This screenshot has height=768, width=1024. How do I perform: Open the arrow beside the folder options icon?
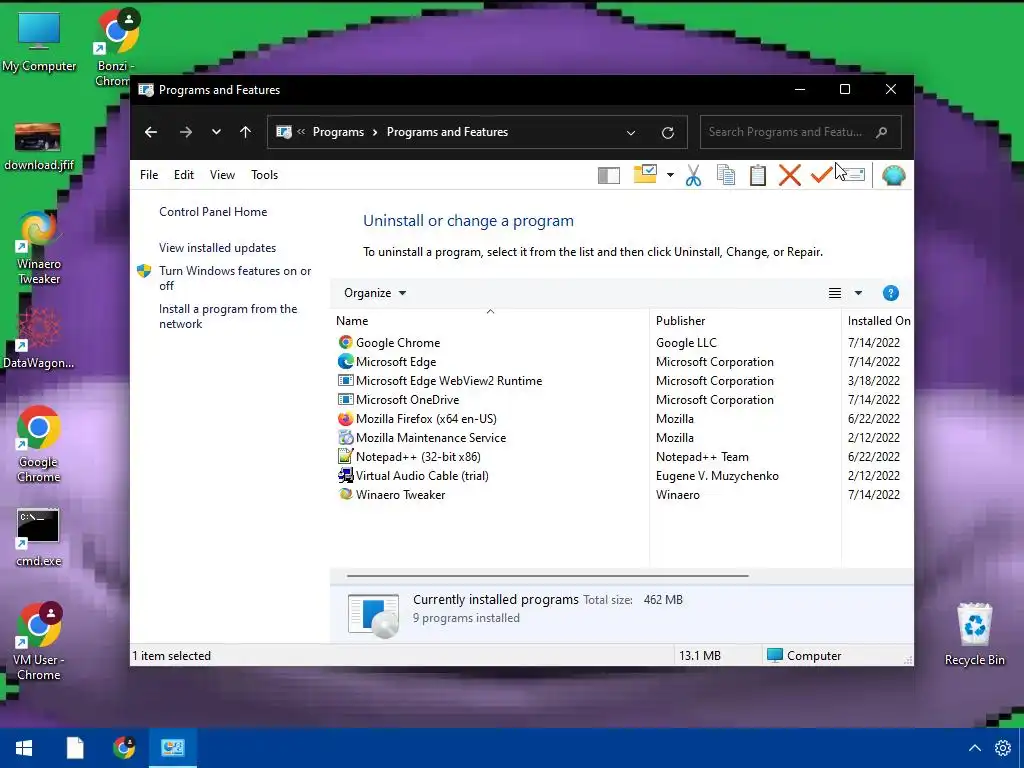[x=670, y=175]
